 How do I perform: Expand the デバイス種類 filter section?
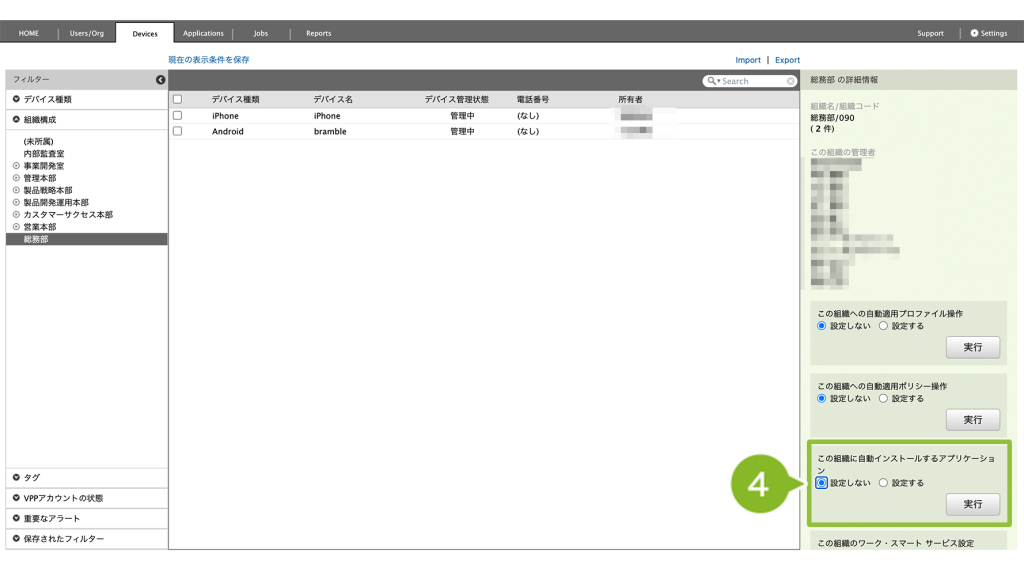[17, 100]
